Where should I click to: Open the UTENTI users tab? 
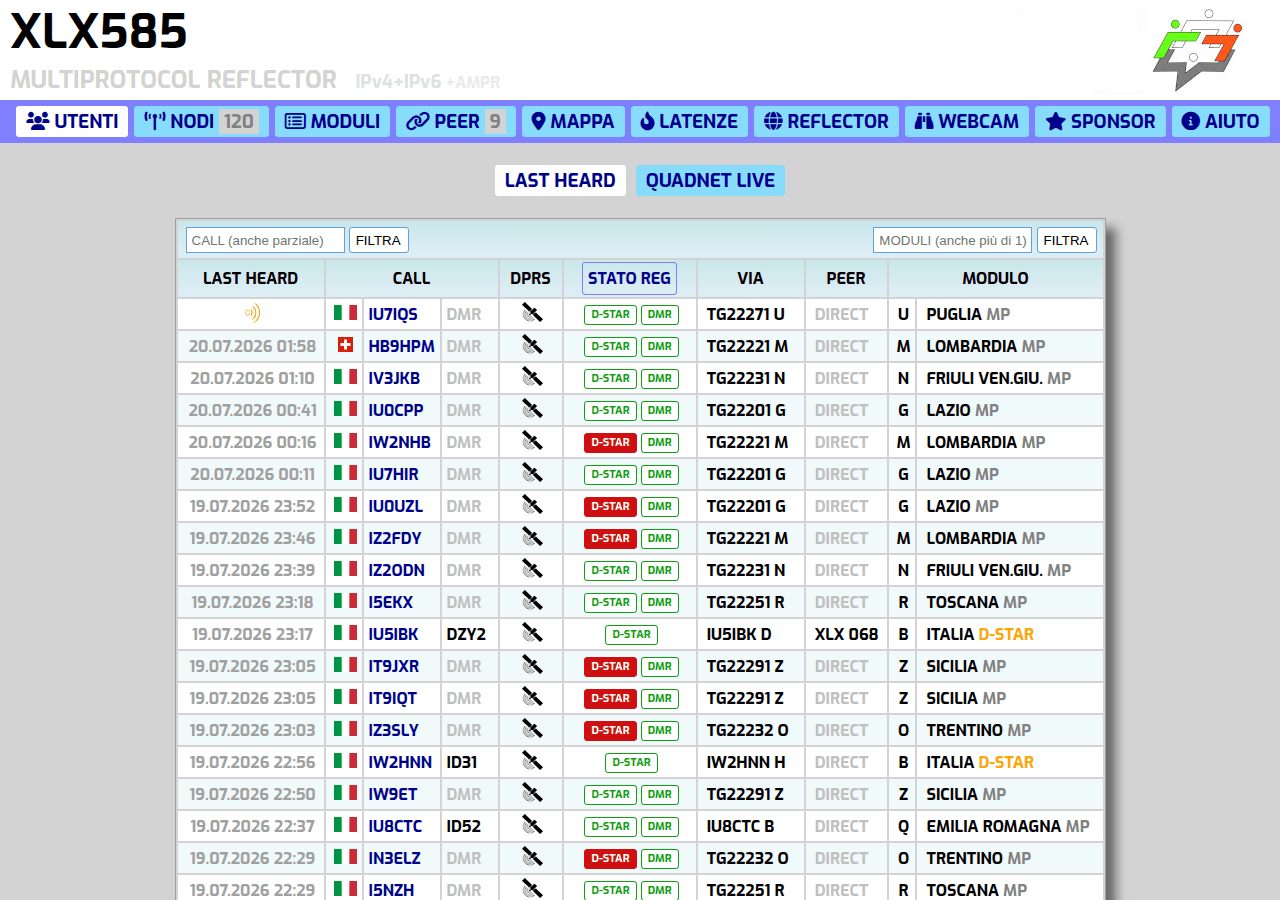tap(72, 121)
